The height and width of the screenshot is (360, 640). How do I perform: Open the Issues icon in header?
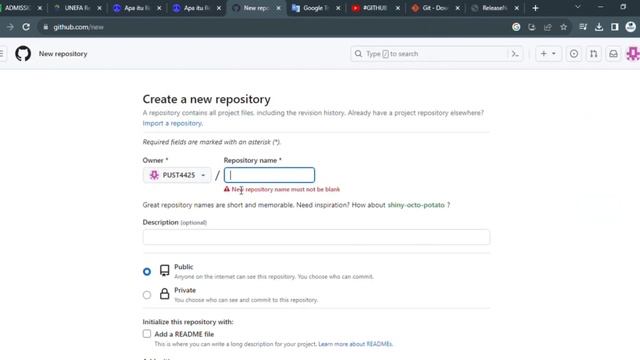[574, 54]
